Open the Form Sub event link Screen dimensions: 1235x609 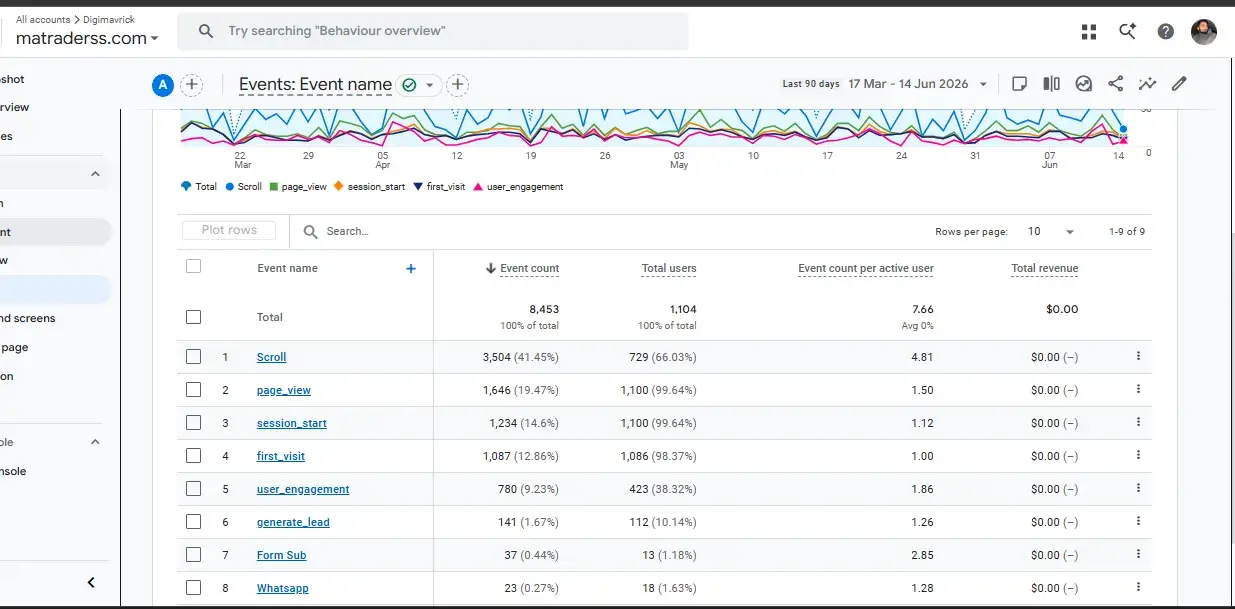[x=281, y=555]
